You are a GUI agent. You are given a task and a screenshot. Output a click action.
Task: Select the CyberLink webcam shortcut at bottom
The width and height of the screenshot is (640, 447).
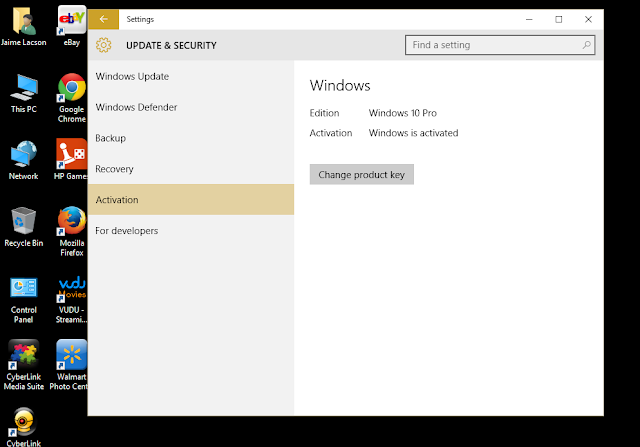[x=24, y=427]
